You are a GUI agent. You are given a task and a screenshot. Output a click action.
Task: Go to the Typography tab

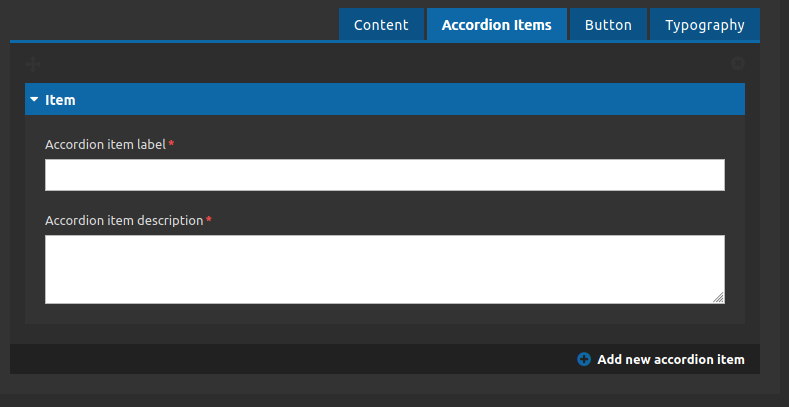(x=704, y=25)
